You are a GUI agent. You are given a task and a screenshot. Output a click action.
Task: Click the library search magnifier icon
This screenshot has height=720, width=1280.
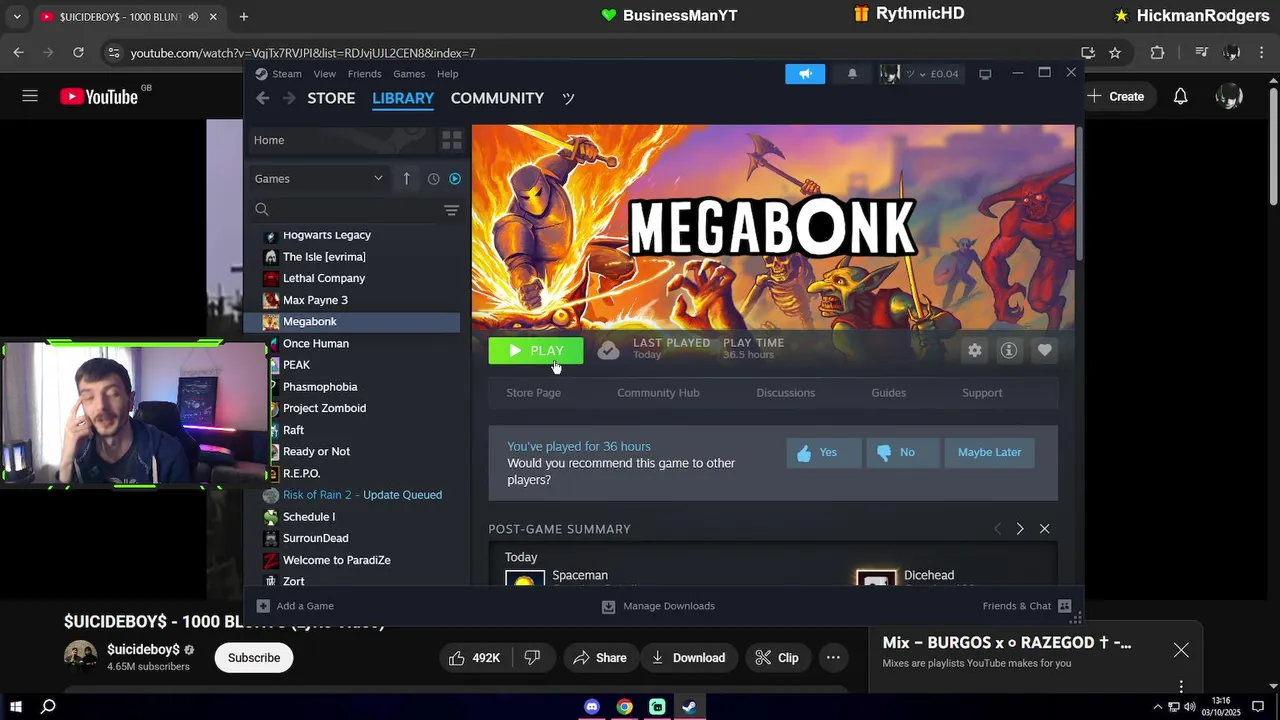pyautogui.click(x=262, y=210)
